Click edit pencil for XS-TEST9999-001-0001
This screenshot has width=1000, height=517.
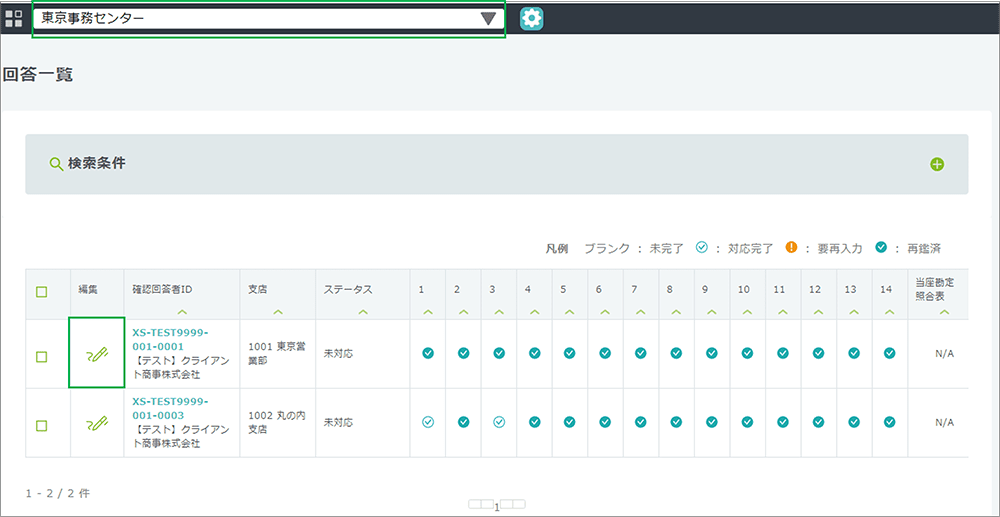coord(97,353)
